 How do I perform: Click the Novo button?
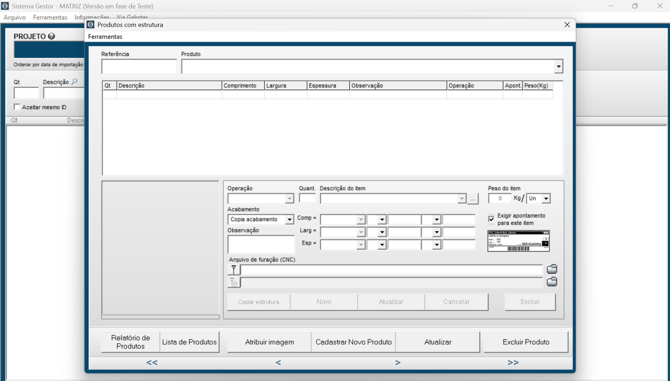coord(324,302)
